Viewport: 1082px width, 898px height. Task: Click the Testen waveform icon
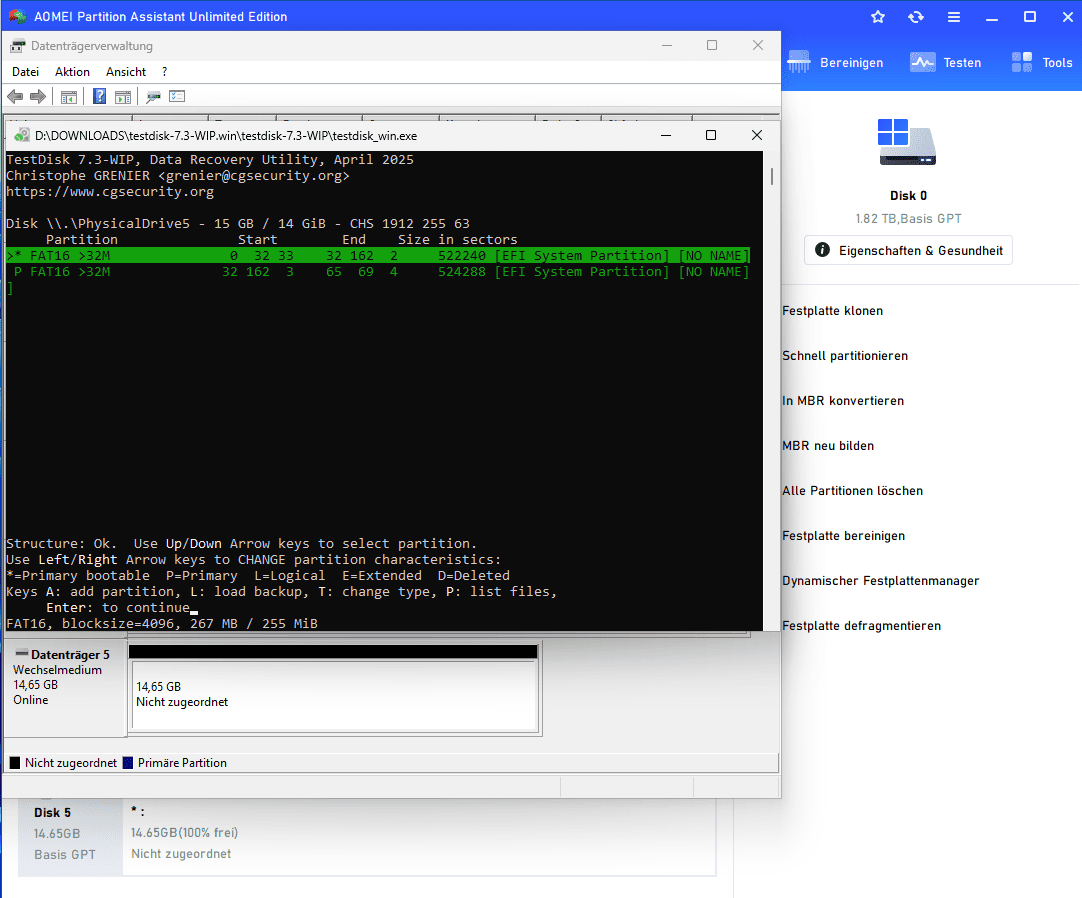coord(923,62)
